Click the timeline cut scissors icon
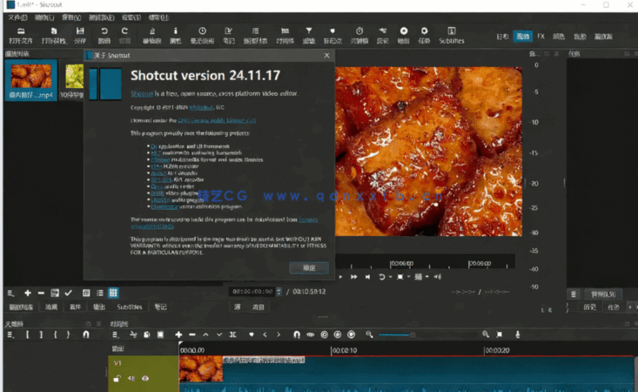 click(133, 335)
